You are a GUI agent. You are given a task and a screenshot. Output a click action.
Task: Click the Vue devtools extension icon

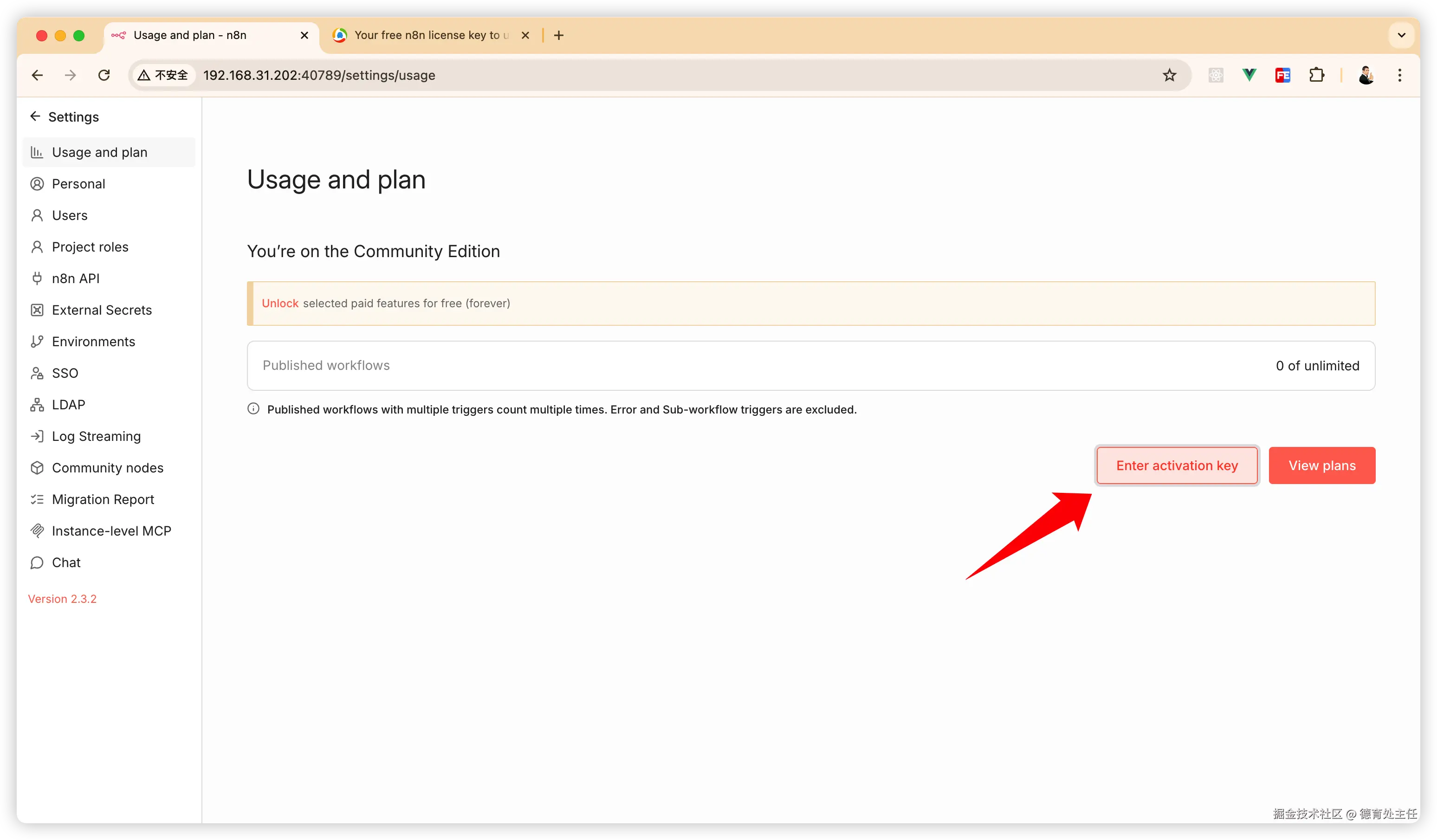(1249, 75)
